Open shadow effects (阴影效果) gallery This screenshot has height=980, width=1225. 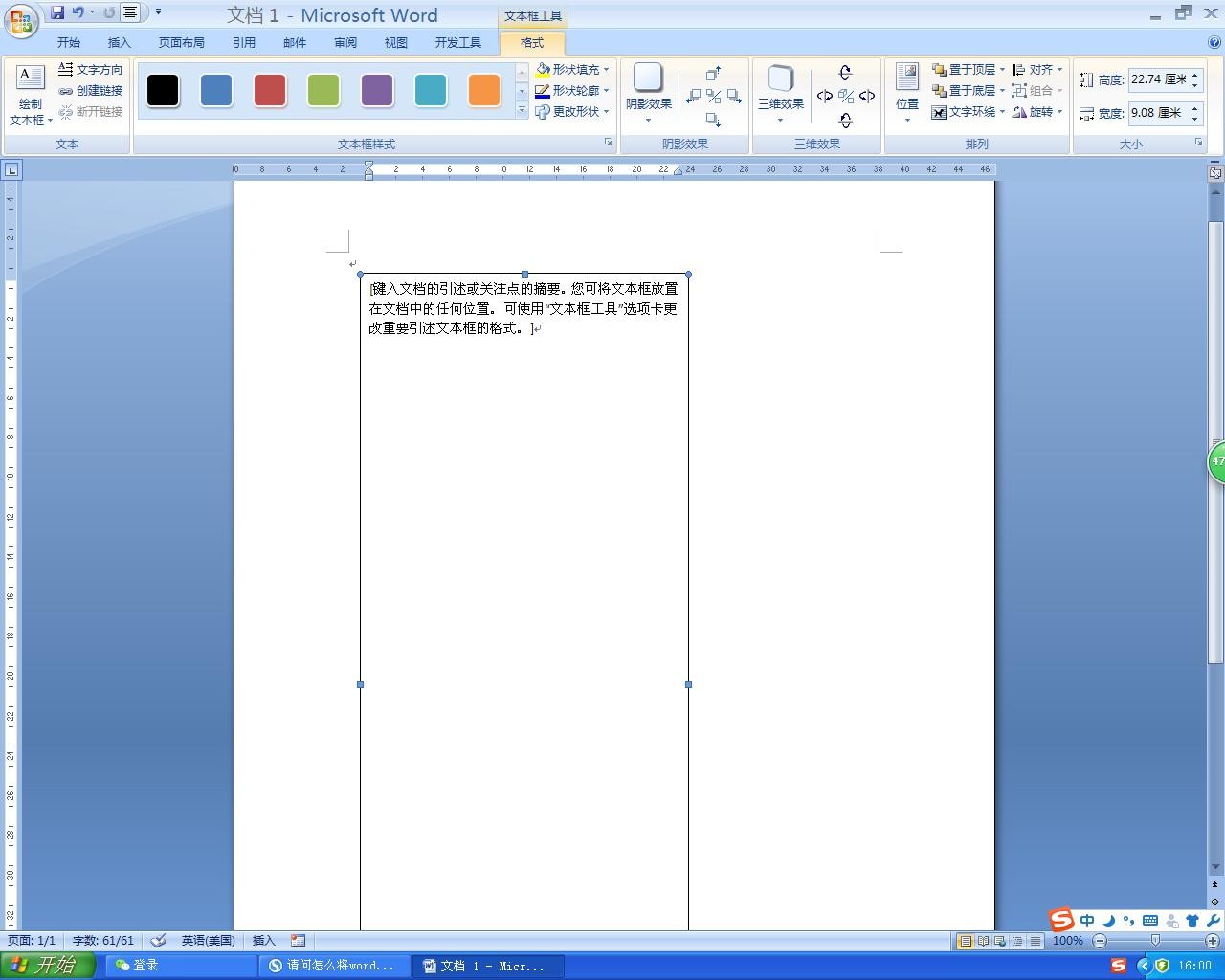(649, 95)
